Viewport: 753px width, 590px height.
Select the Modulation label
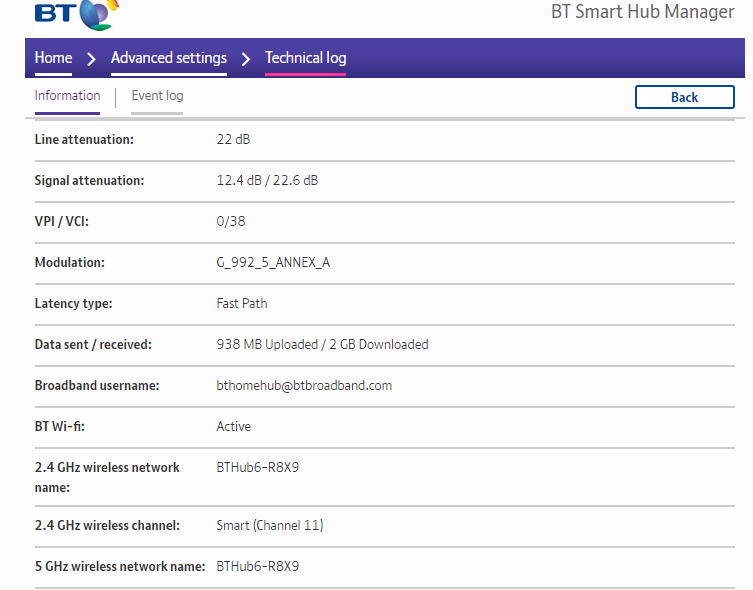(x=70, y=263)
